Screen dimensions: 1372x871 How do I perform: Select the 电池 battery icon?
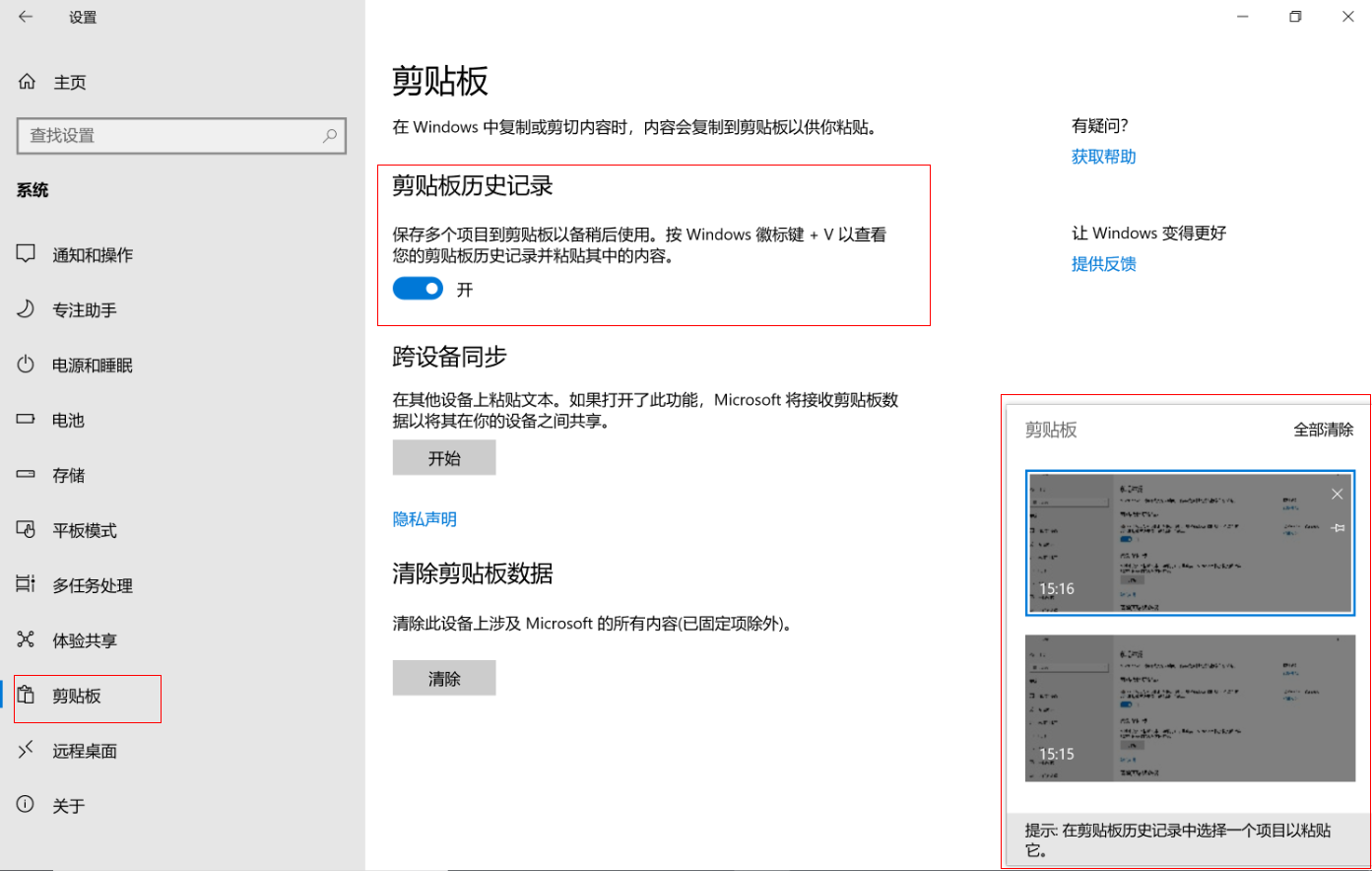(27, 420)
